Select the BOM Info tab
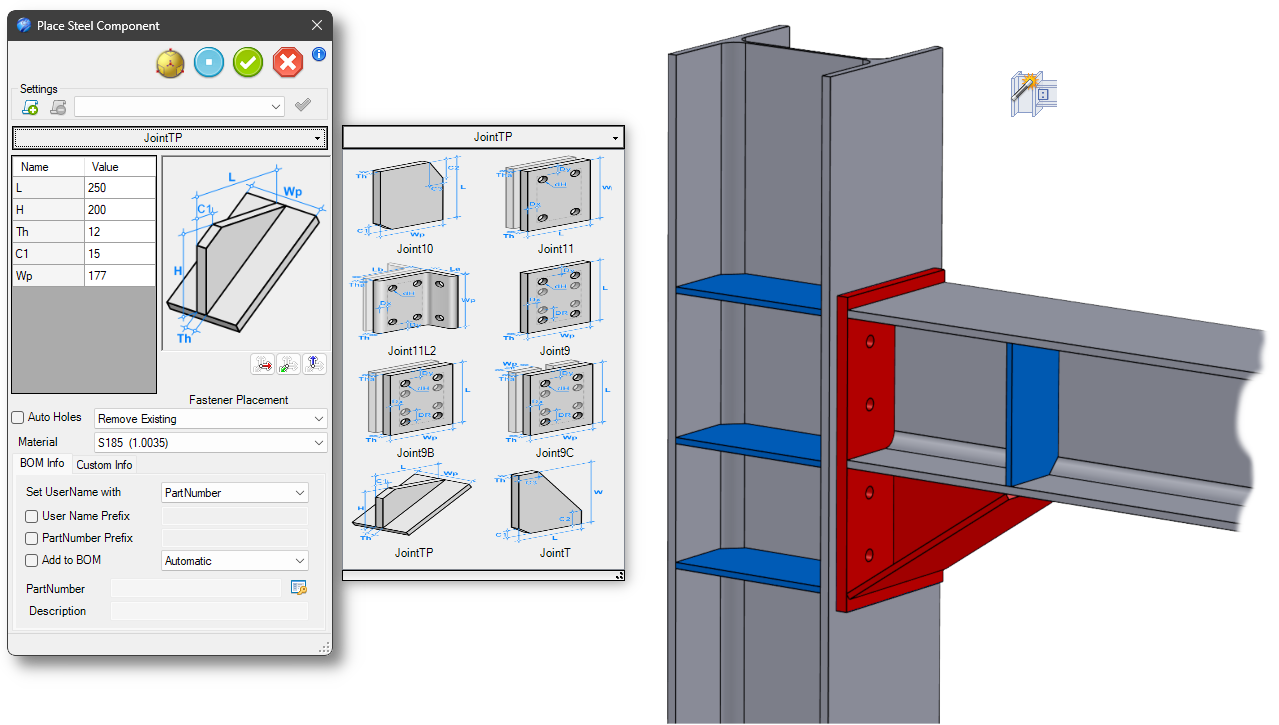Screen dimensions: 1279x725 [x=42, y=463]
